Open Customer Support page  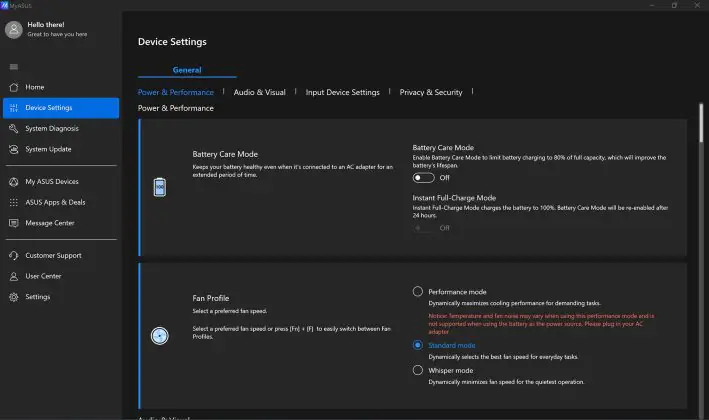click(61, 255)
